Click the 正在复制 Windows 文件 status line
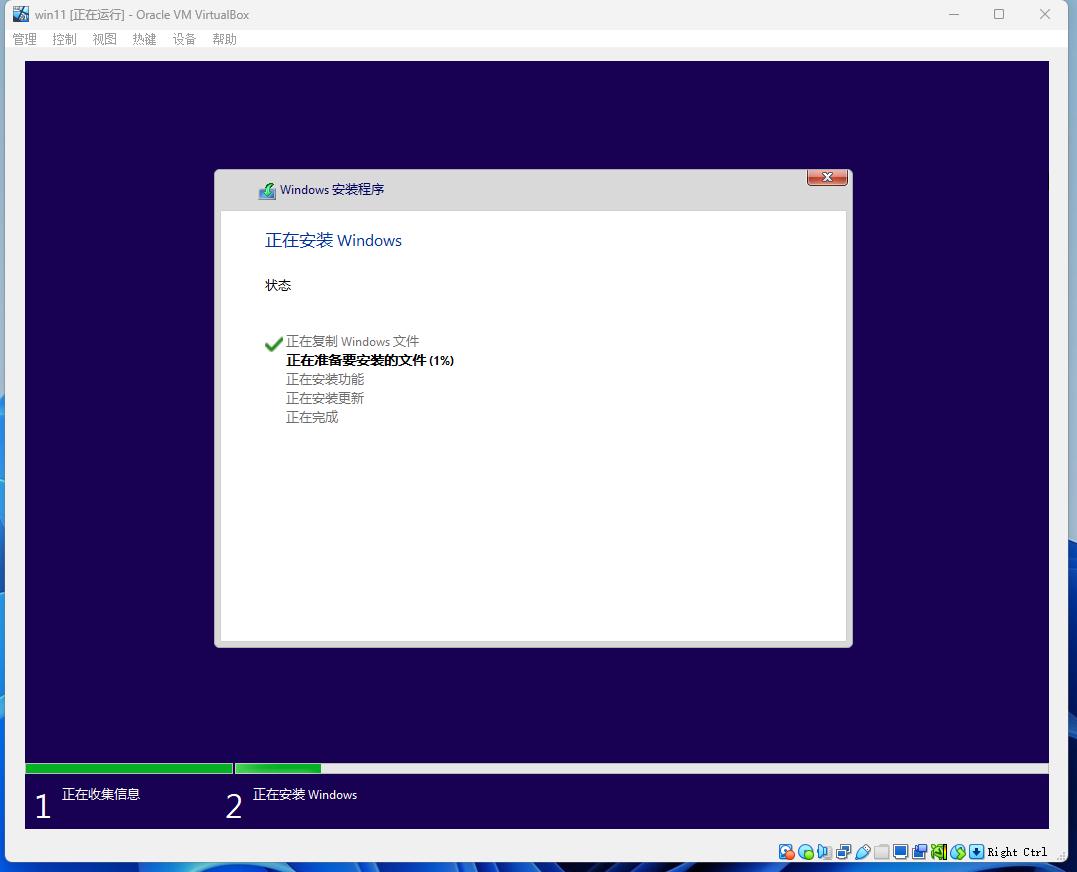This screenshot has height=872, width=1077. (352, 341)
